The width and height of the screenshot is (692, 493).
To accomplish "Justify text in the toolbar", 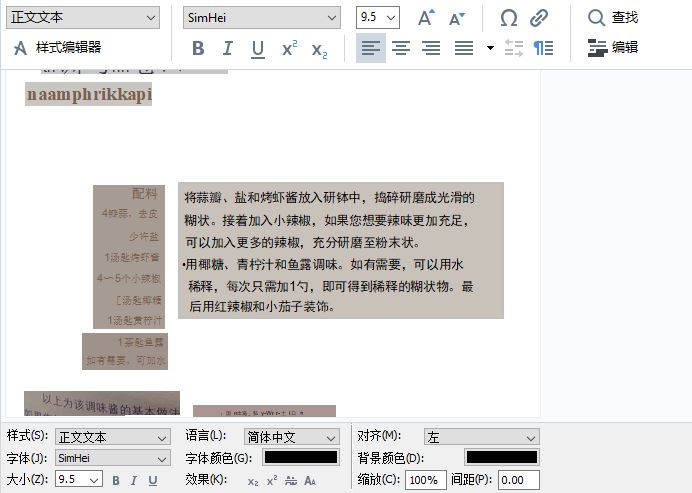I will tap(464, 48).
